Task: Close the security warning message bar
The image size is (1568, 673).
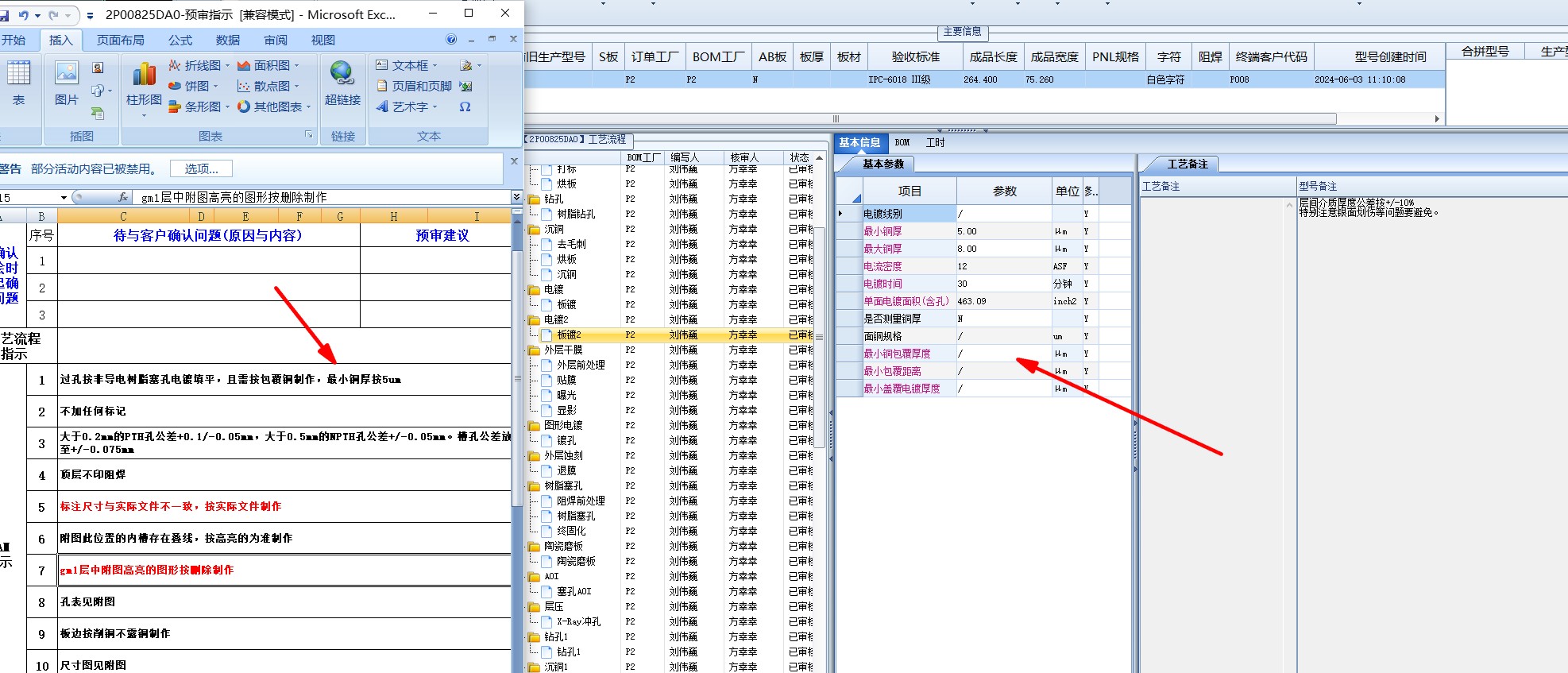Action: pos(513,161)
